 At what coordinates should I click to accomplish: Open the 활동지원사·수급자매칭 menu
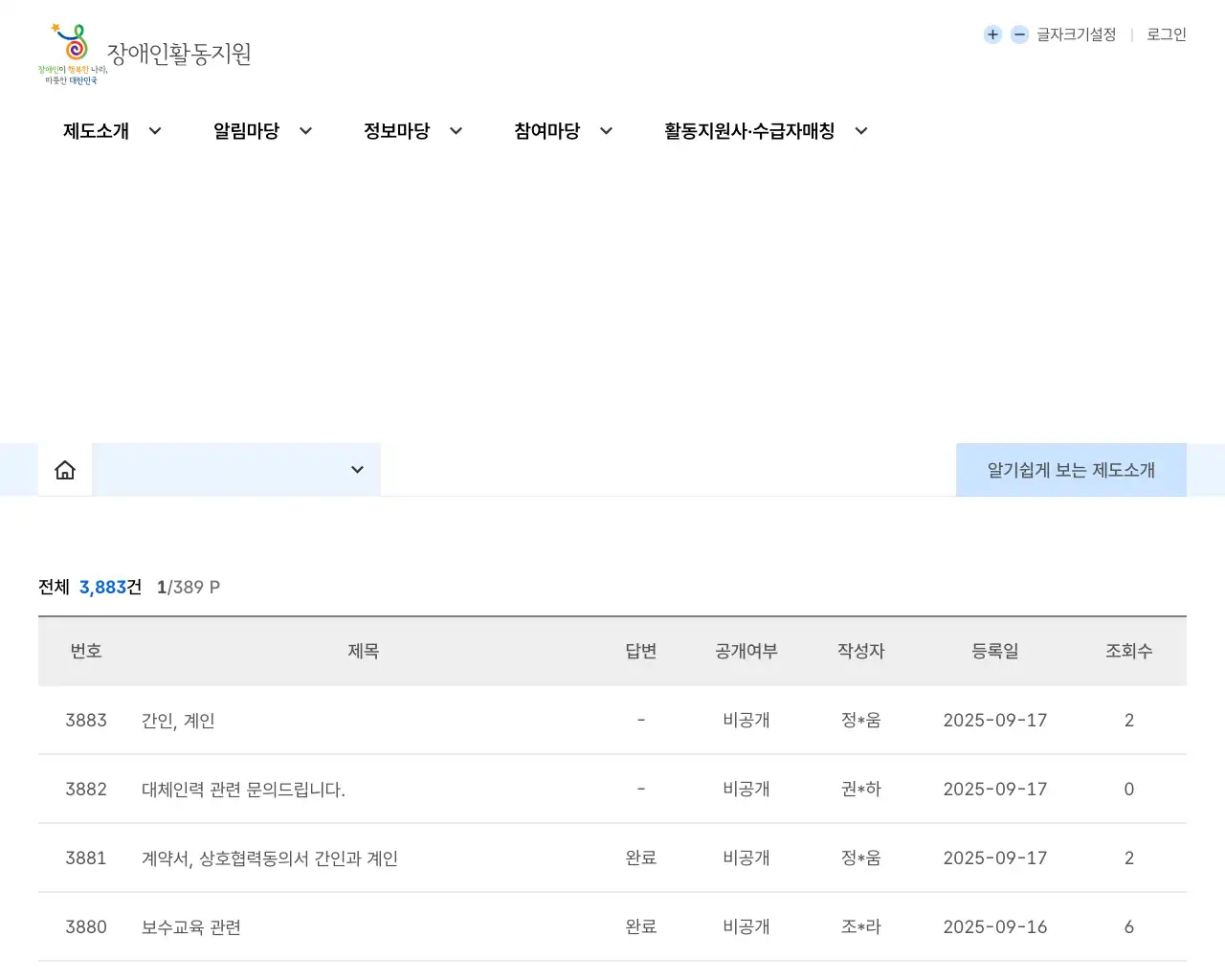pyautogui.click(x=751, y=131)
